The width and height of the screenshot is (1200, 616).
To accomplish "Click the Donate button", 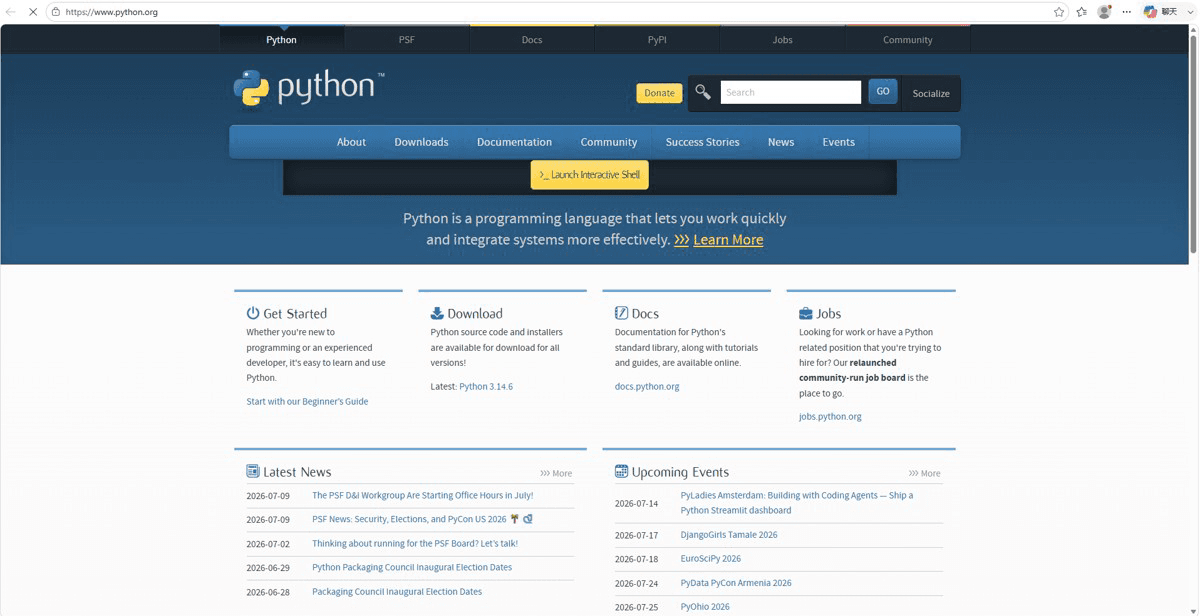I will [659, 93].
